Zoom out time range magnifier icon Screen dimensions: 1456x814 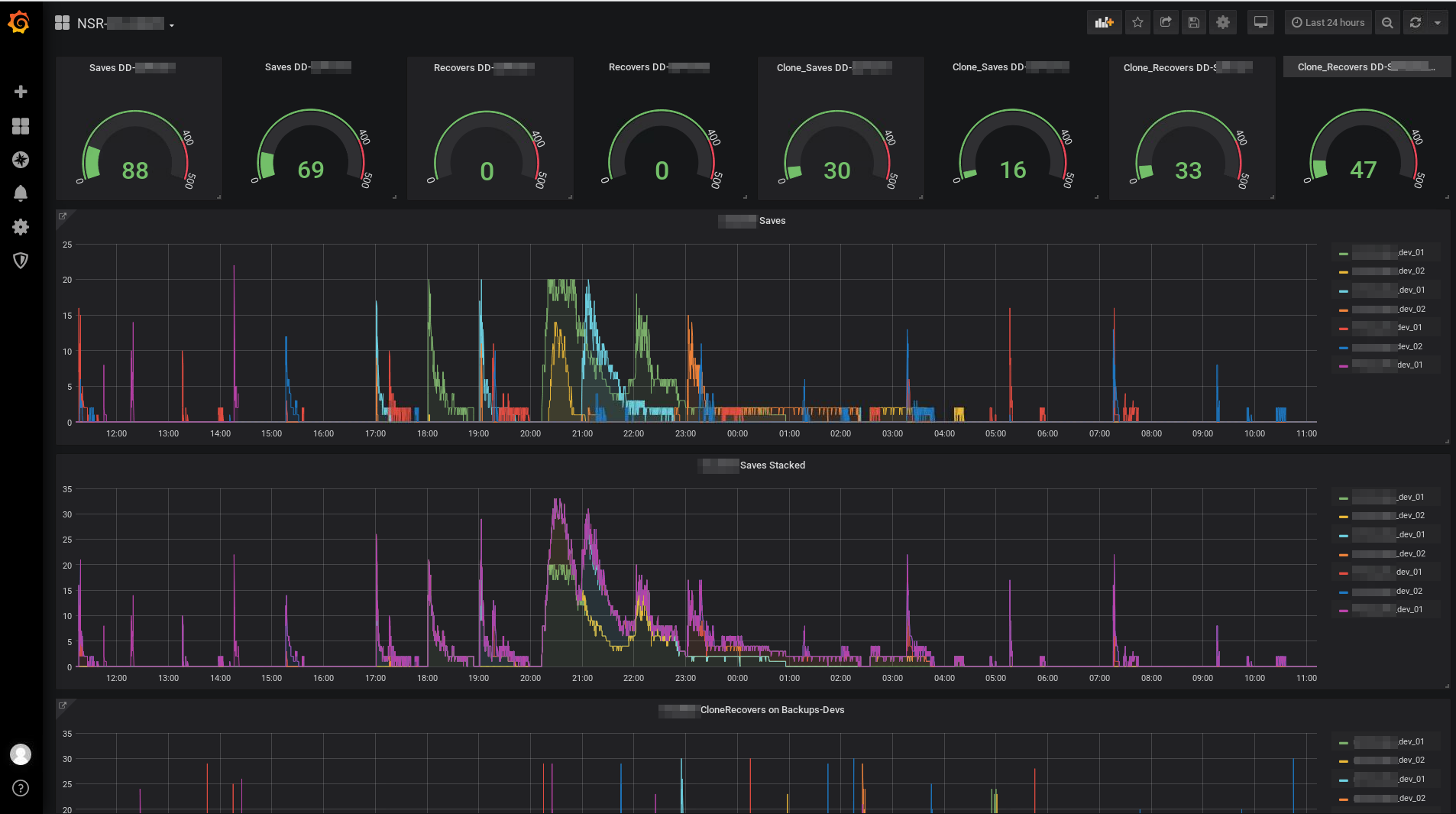click(1387, 23)
